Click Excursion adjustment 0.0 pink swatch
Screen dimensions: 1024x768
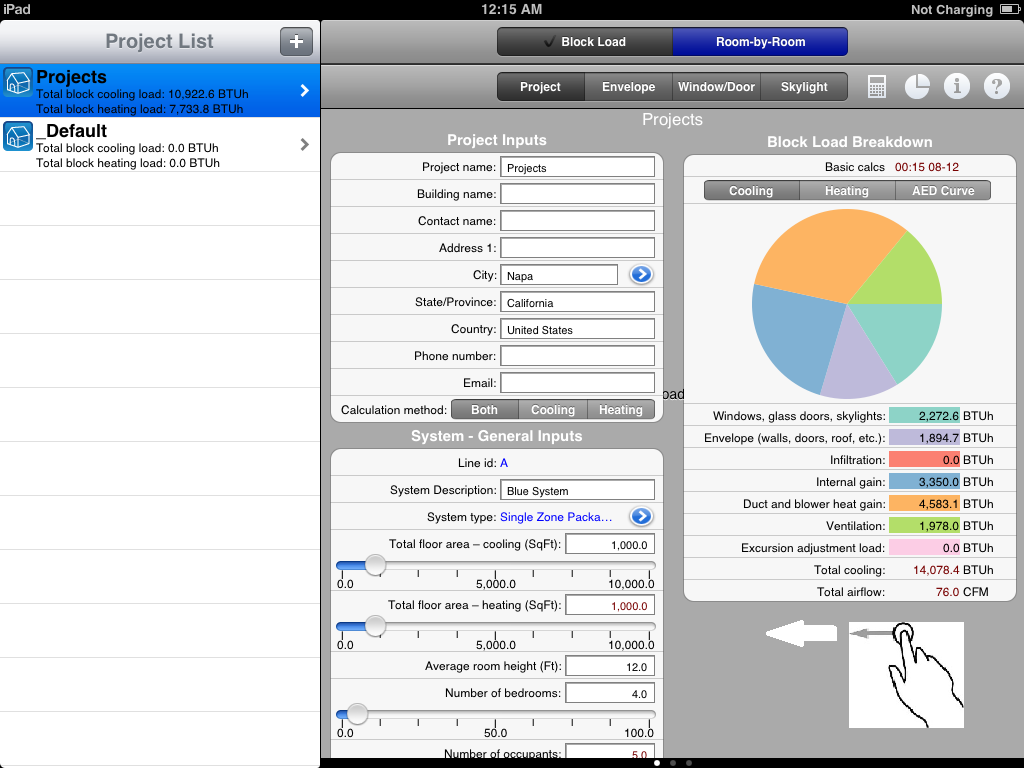[925, 548]
